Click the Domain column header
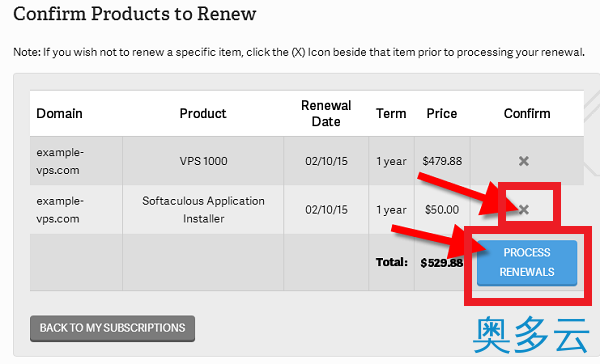 coord(59,113)
